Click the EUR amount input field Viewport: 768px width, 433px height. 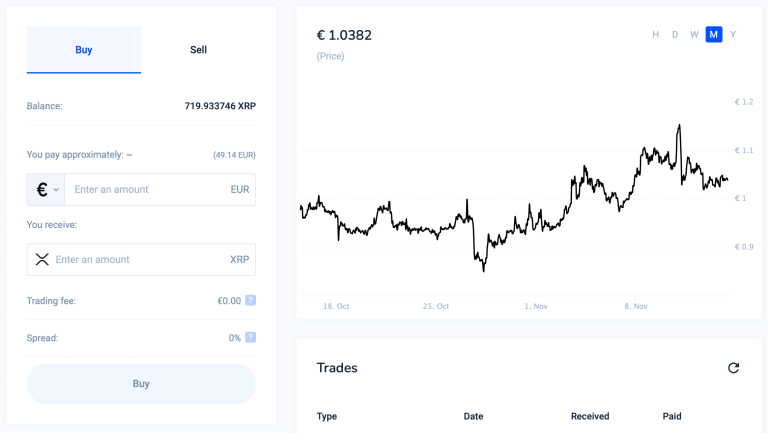pyautogui.click(x=145, y=189)
